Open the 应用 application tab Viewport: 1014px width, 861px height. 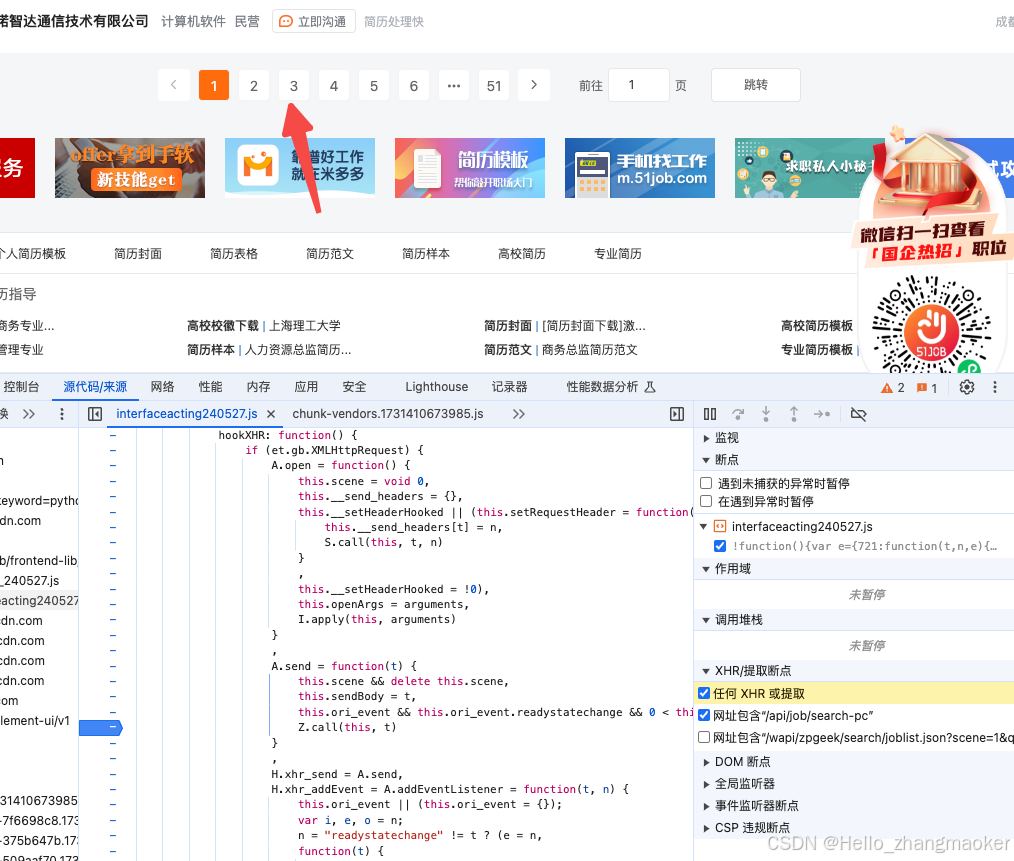point(306,387)
